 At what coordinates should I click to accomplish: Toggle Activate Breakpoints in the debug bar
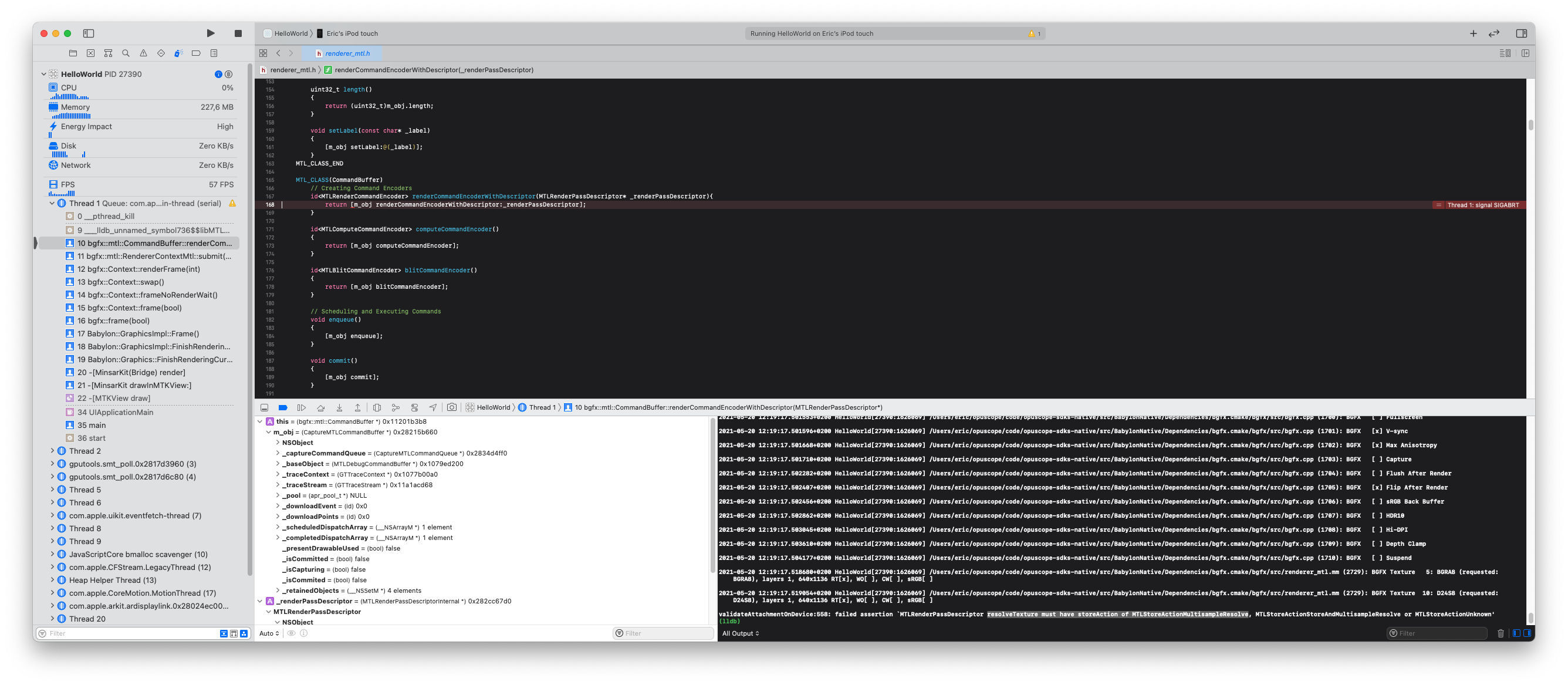point(282,407)
